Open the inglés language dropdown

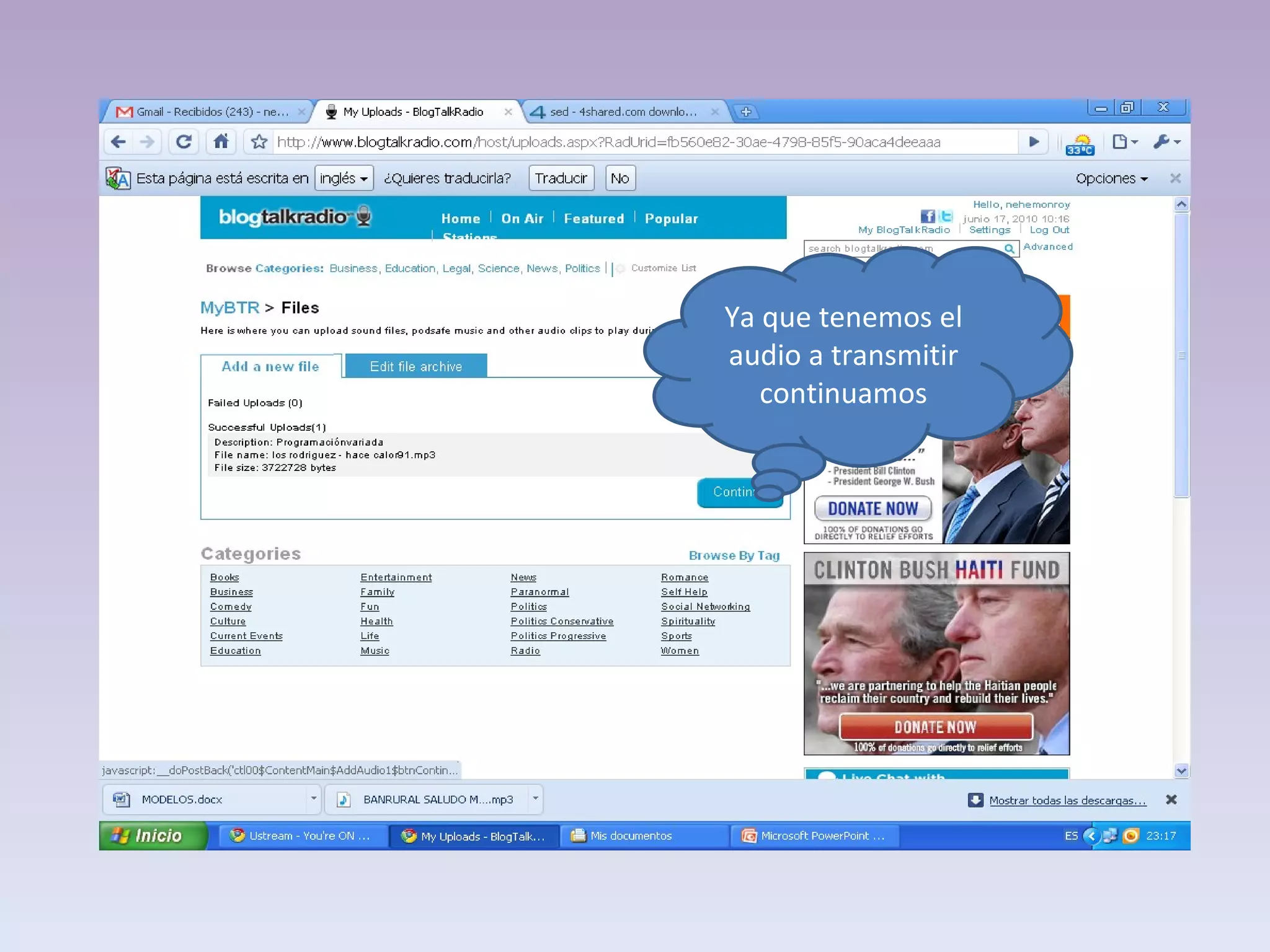(344, 178)
